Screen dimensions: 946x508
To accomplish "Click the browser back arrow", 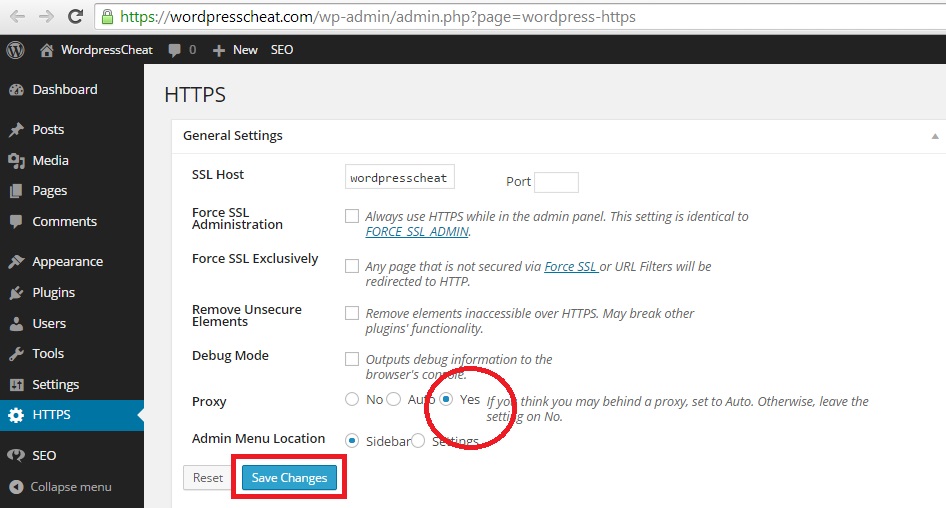I will (17, 16).
